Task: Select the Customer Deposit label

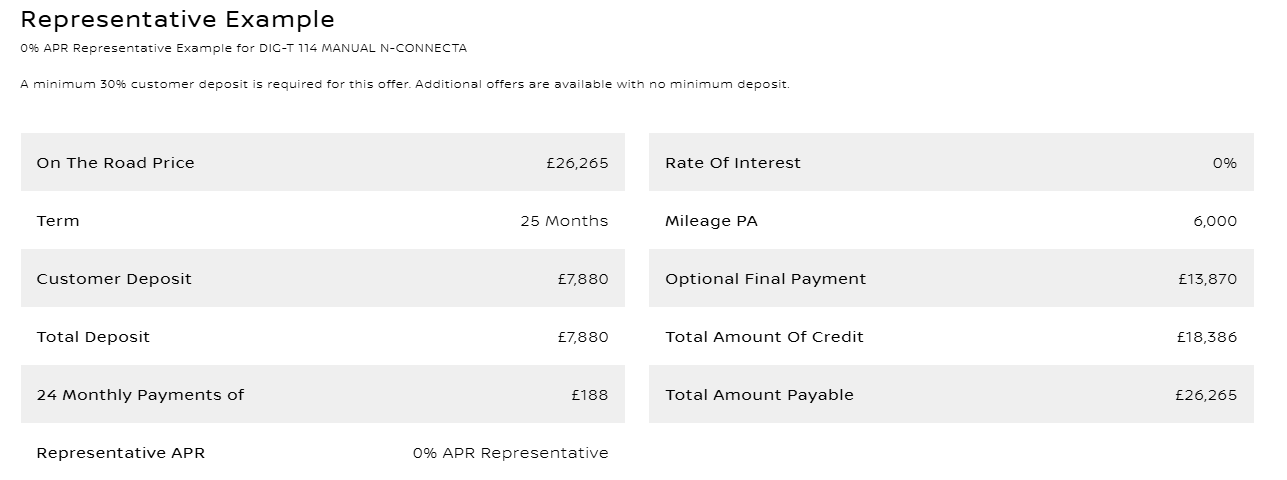Action: pyautogui.click(x=114, y=279)
